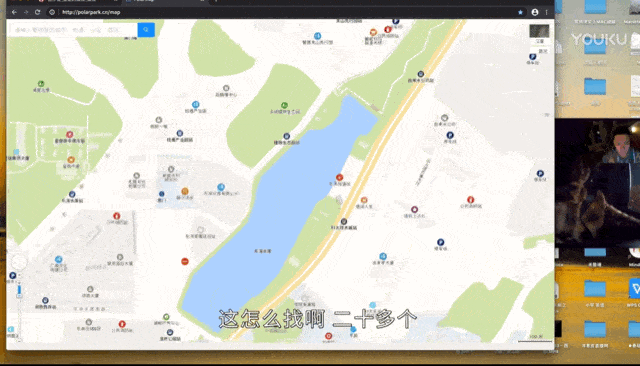This screenshot has width=640, height=366.
Task: Focus the map search text field
Action: click(x=74, y=30)
